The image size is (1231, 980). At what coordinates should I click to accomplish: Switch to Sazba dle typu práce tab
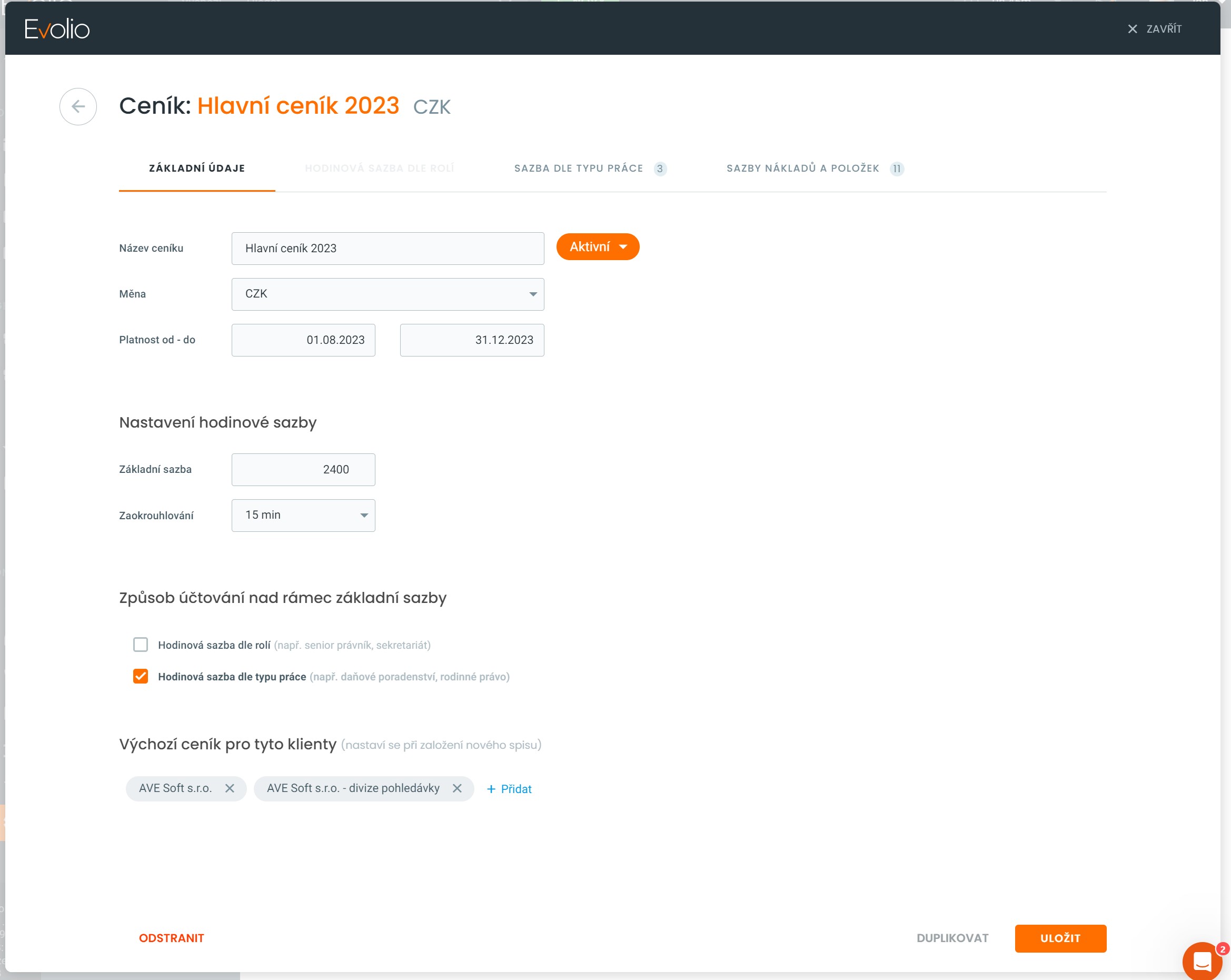tap(579, 169)
